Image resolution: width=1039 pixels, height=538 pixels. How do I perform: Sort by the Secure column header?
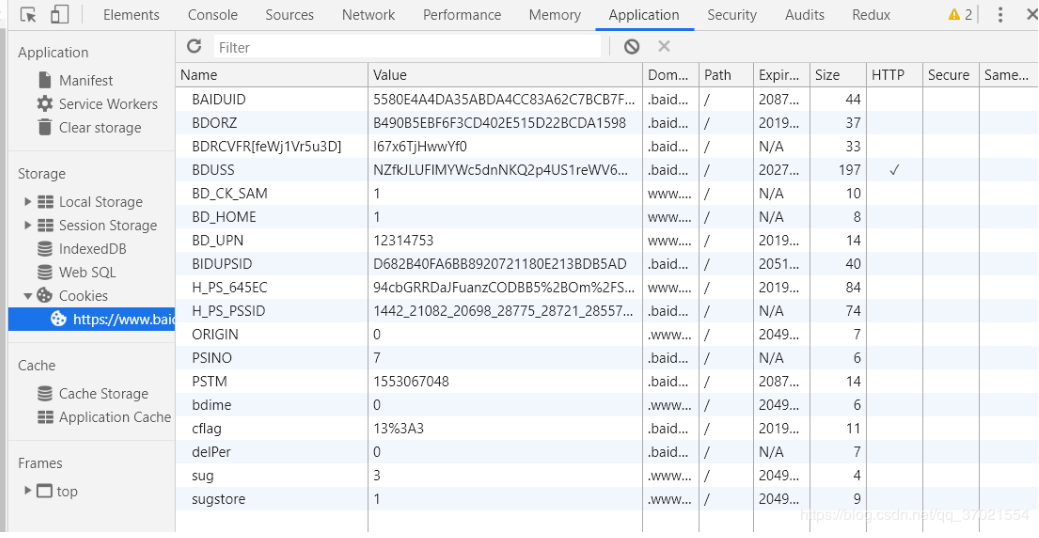pos(951,75)
